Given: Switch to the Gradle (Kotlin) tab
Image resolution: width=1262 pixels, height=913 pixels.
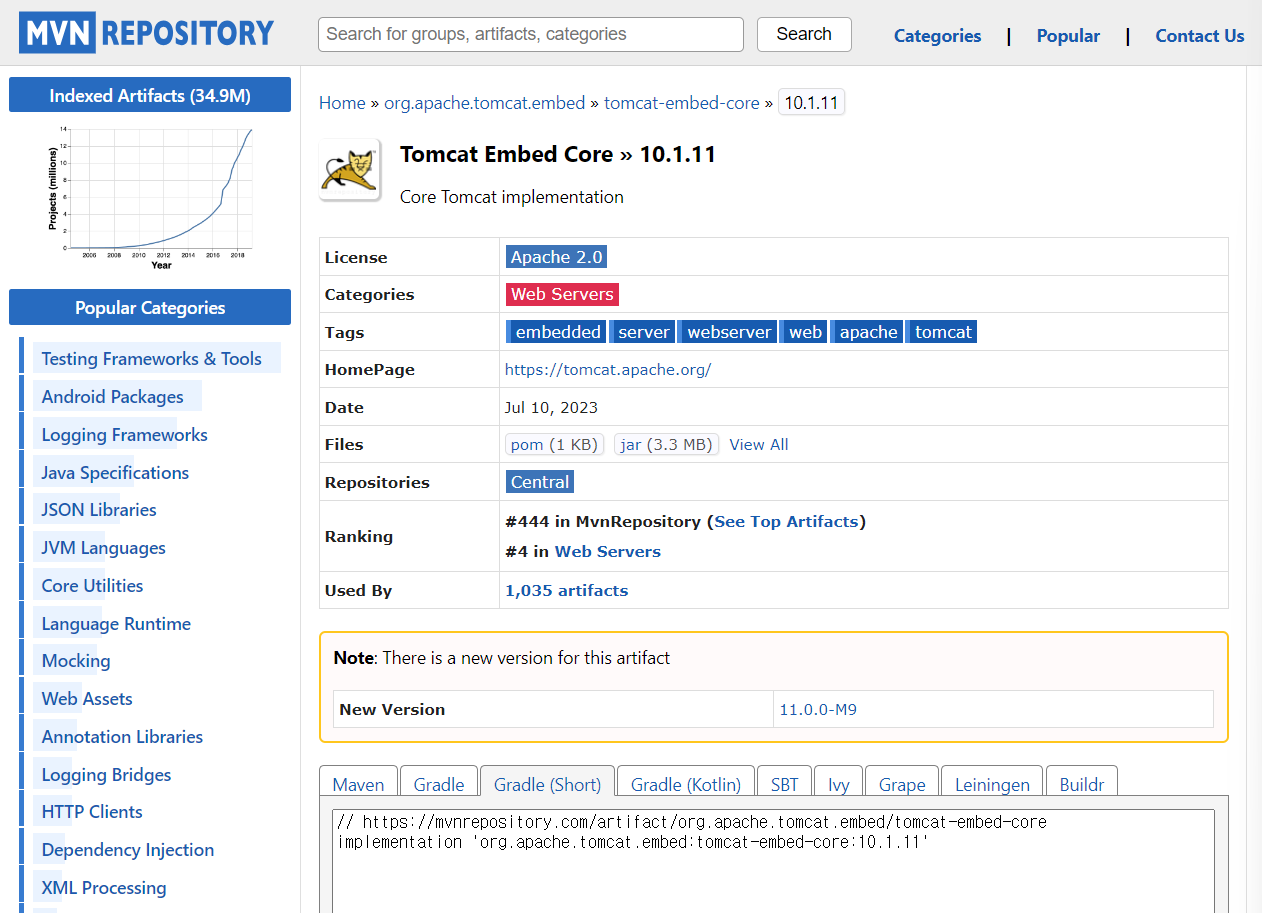Looking at the screenshot, I should pyautogui.click(x=686, y=784).
